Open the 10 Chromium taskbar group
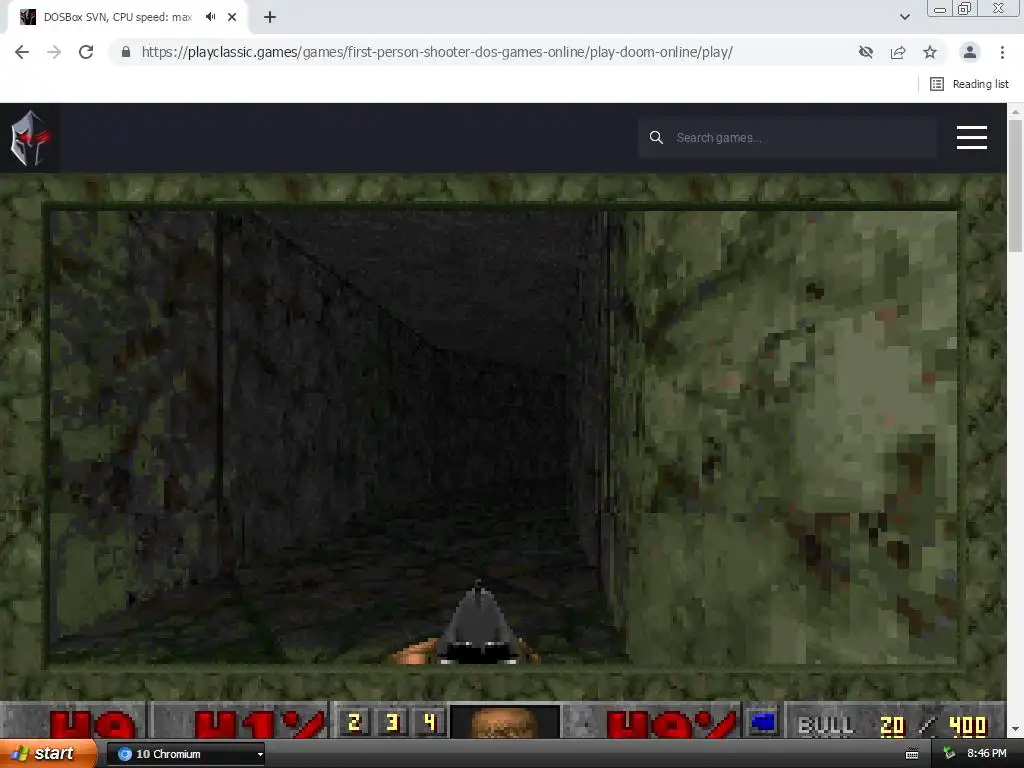The height and width of the screenshot is (768, 1024). coord(186,754)
